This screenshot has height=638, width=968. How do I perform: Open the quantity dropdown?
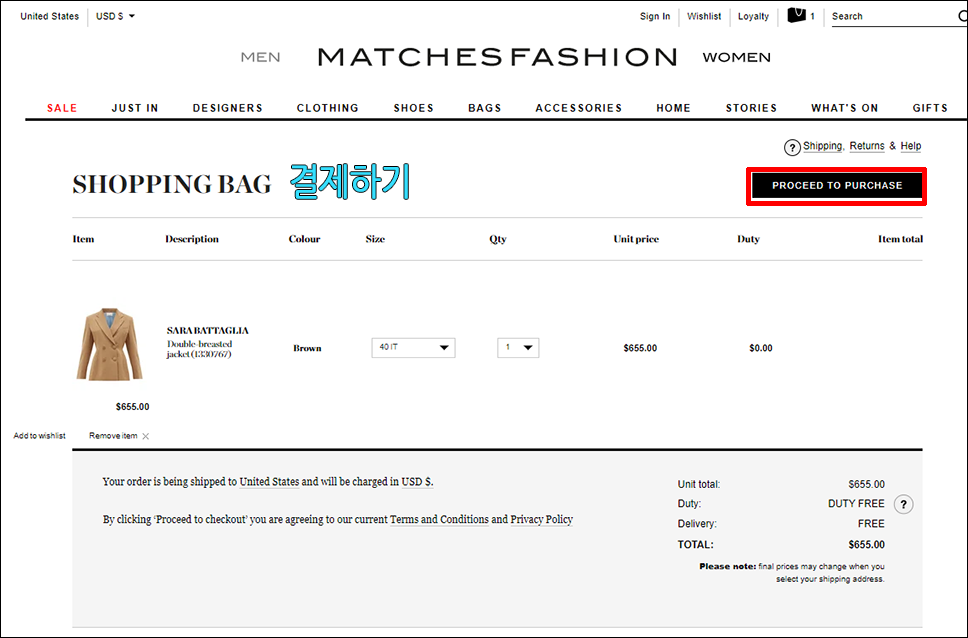[518, 348]
